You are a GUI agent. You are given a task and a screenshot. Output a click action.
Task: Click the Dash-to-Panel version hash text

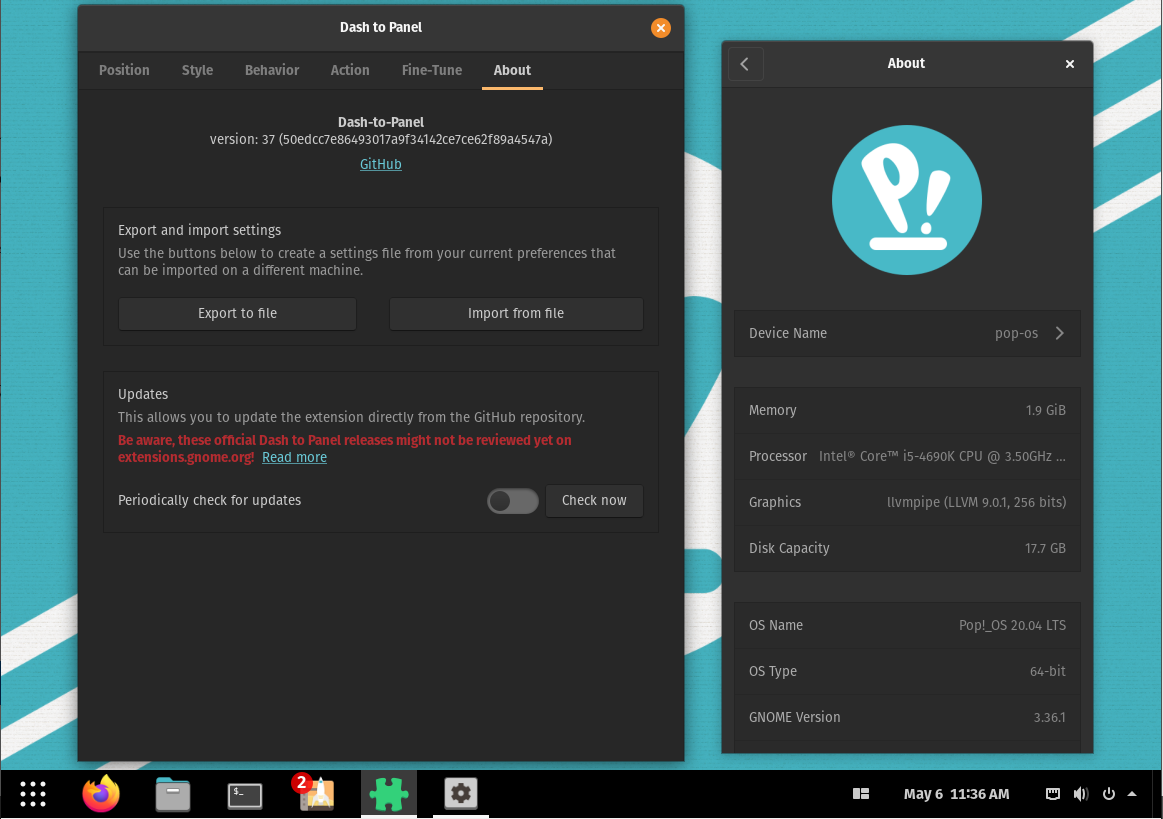[380, 139]
